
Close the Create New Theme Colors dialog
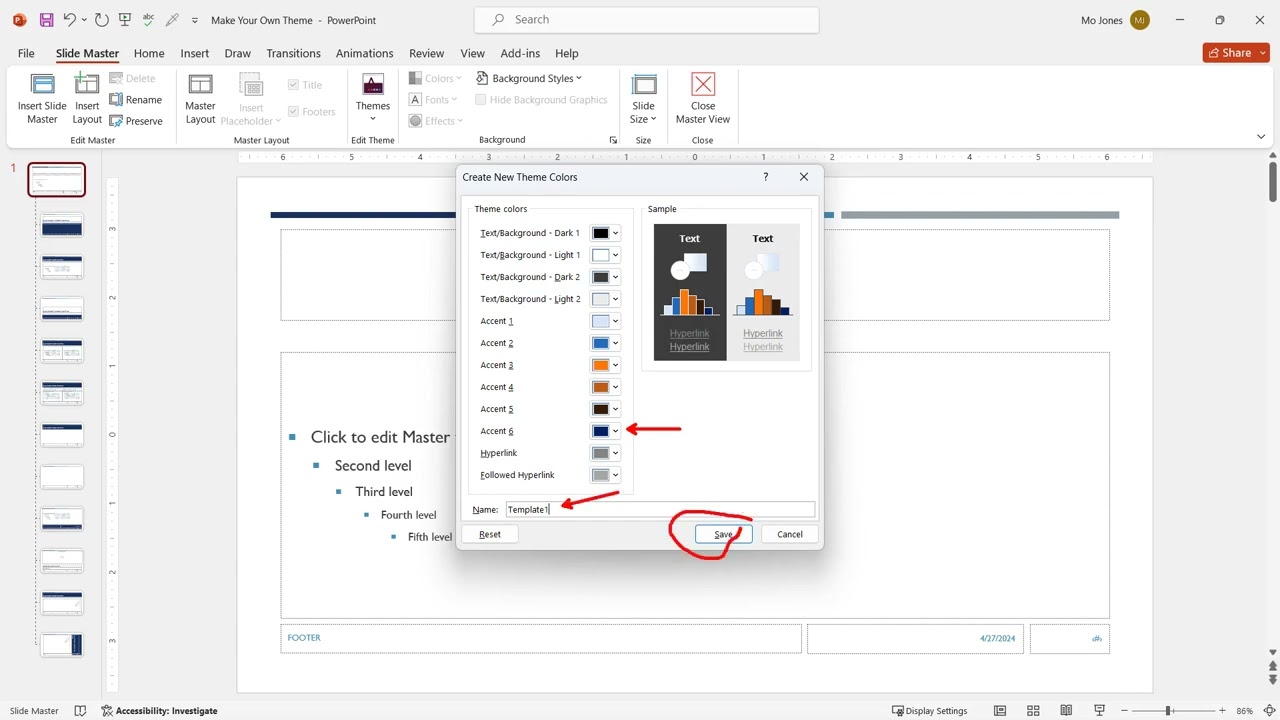point(804,177)
